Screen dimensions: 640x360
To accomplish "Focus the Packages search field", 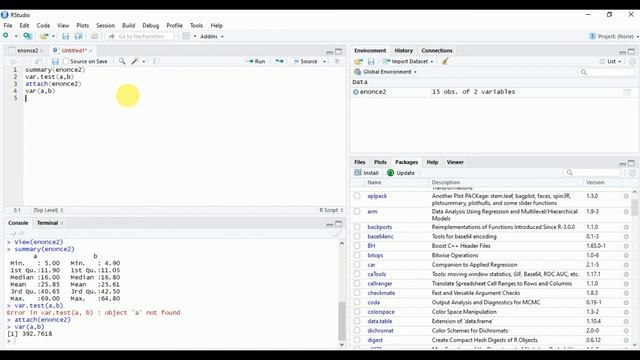I will 593,173.
